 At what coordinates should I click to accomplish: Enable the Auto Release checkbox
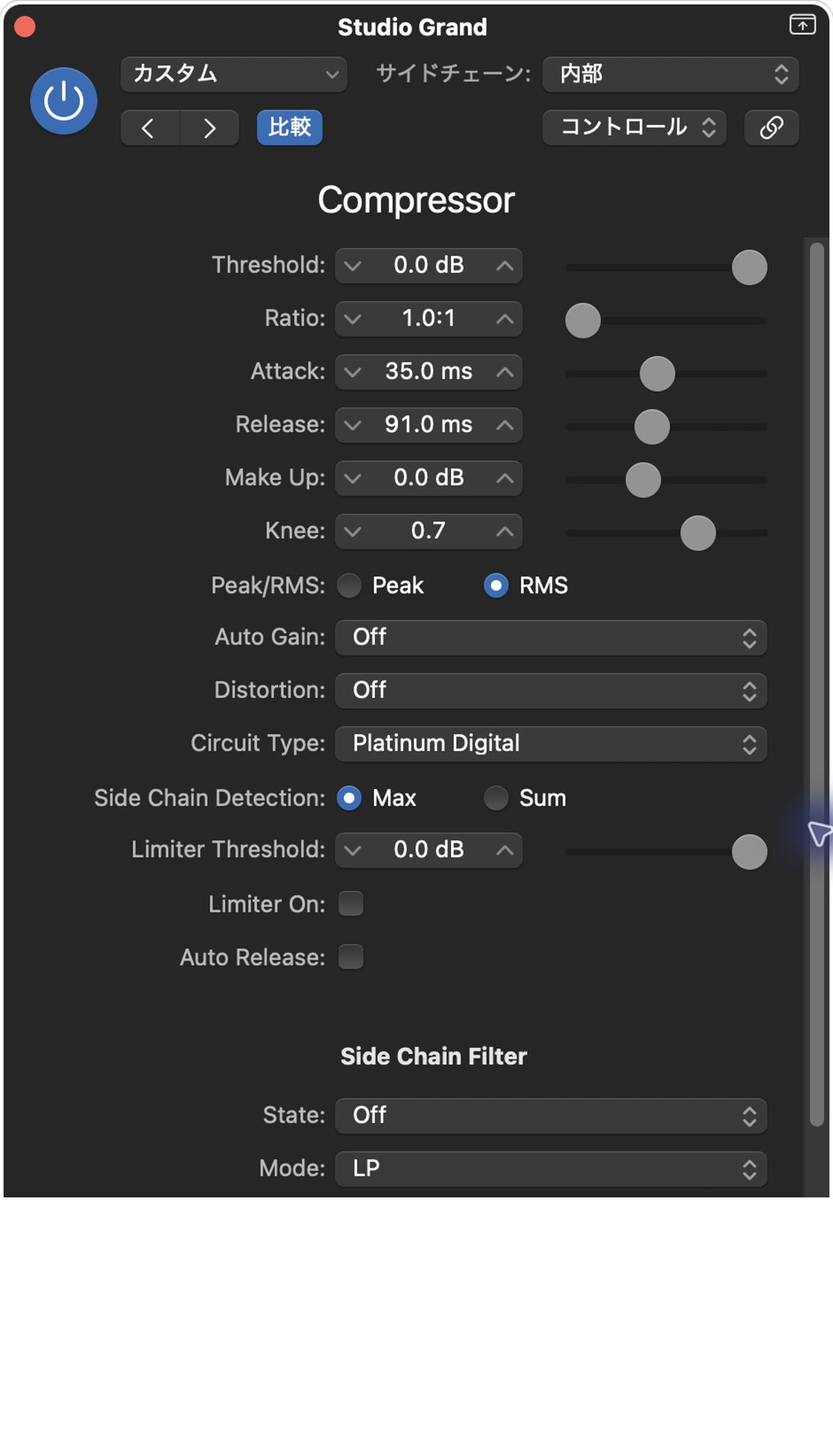click(351, 957)
